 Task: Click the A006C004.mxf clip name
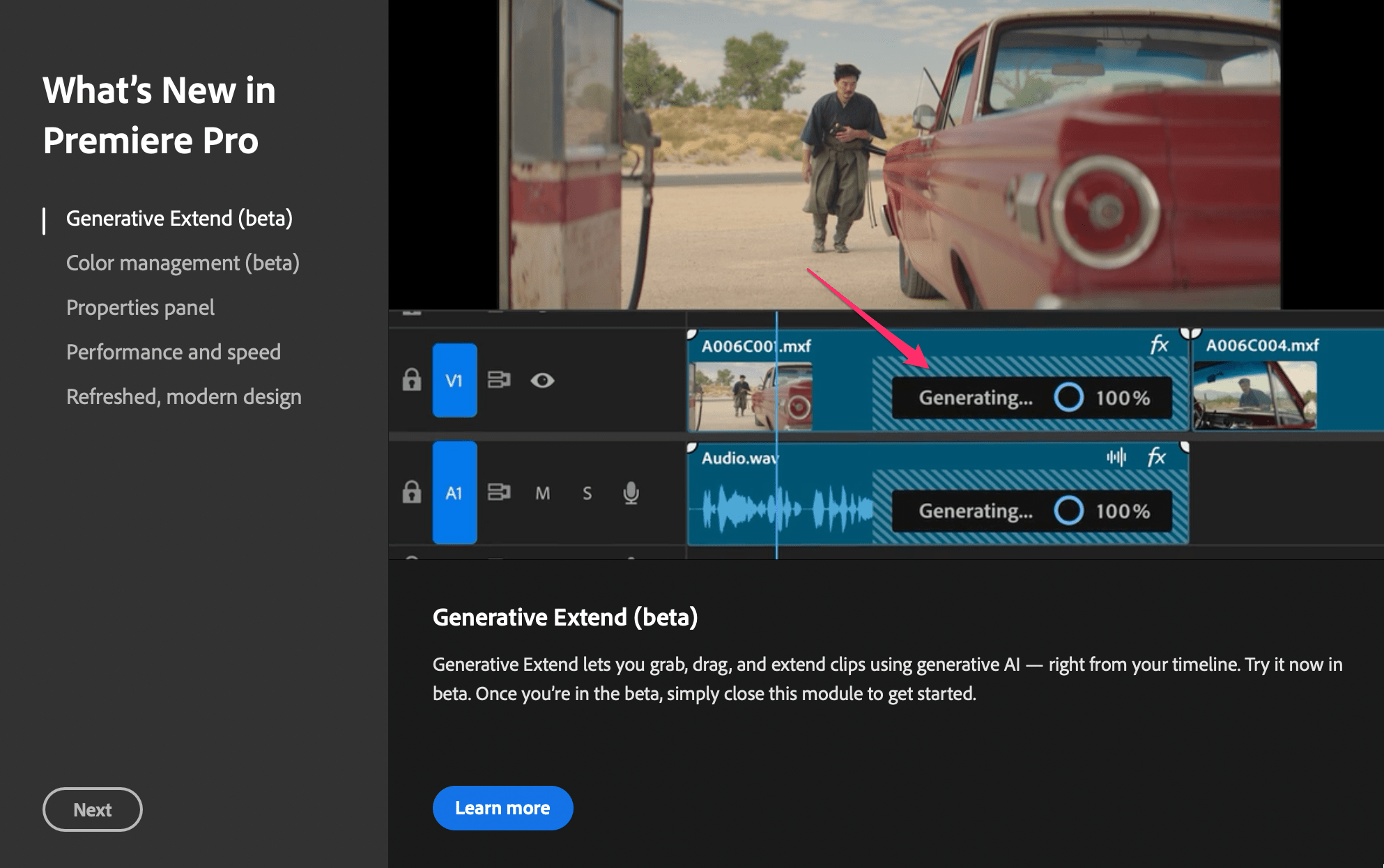1262,346
